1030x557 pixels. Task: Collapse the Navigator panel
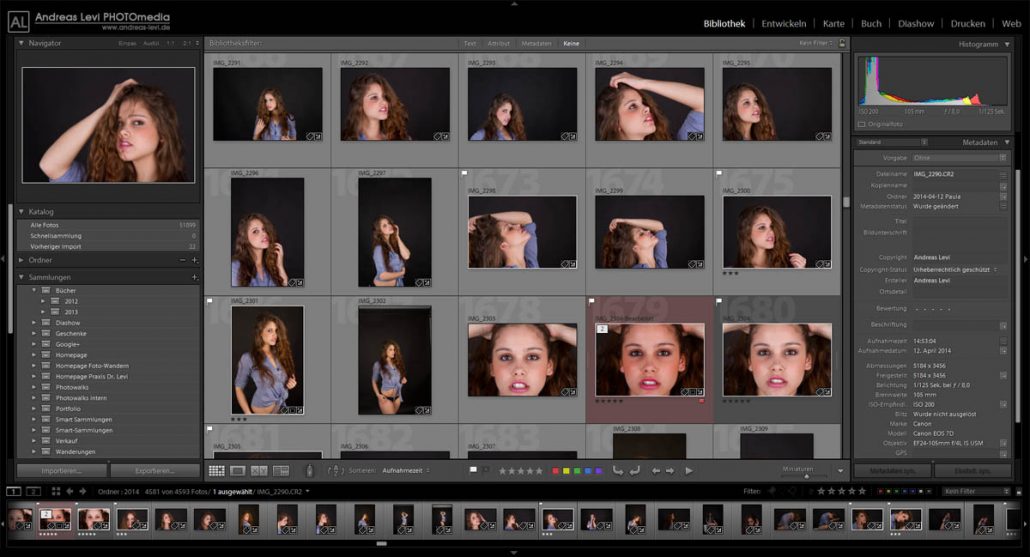[21, 43]
